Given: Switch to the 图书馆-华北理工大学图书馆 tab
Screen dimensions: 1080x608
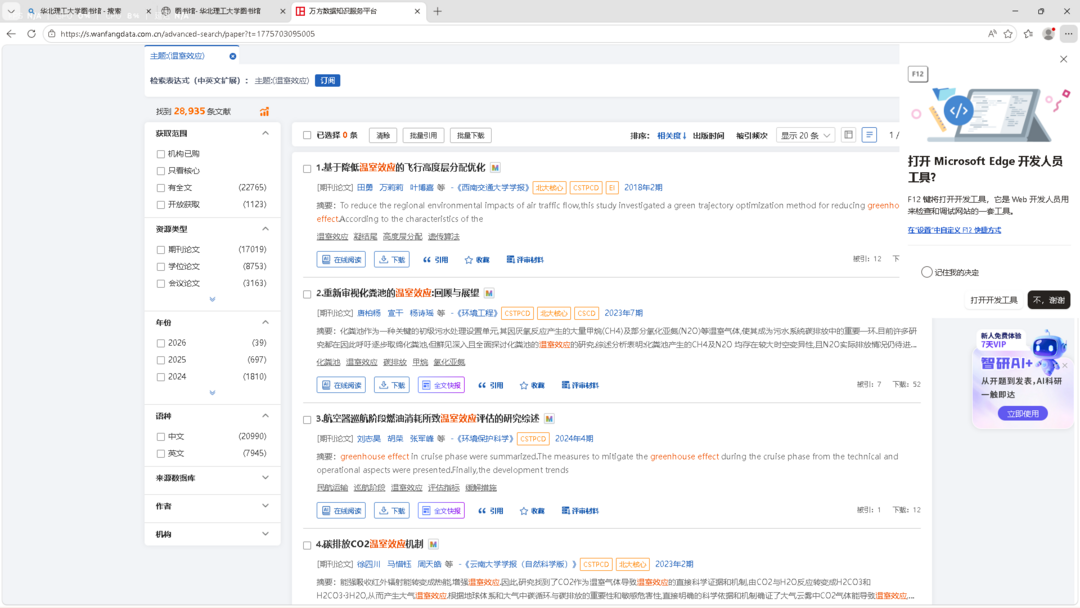Looking at the screenshot, I should [x=222, y=11].
